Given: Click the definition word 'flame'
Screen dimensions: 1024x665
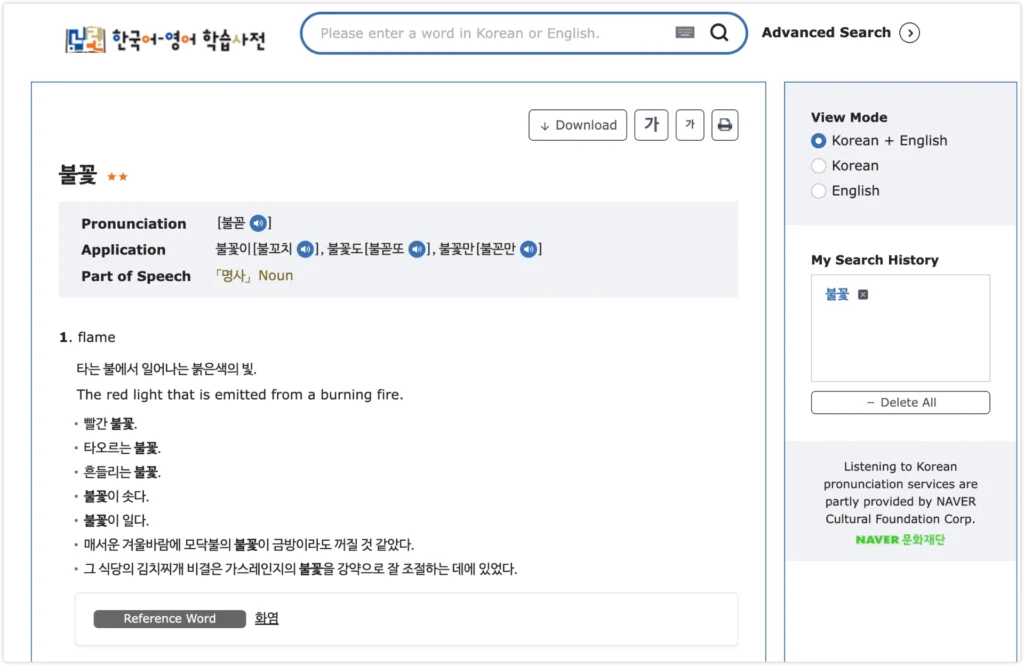Looking at the screenshot, I should coord(96,337).
